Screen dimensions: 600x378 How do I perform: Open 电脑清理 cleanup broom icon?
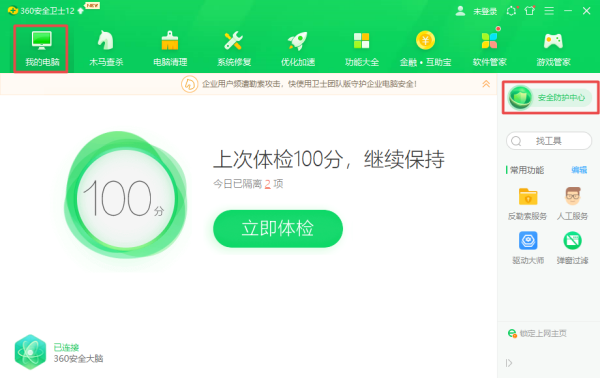[170, 41]
